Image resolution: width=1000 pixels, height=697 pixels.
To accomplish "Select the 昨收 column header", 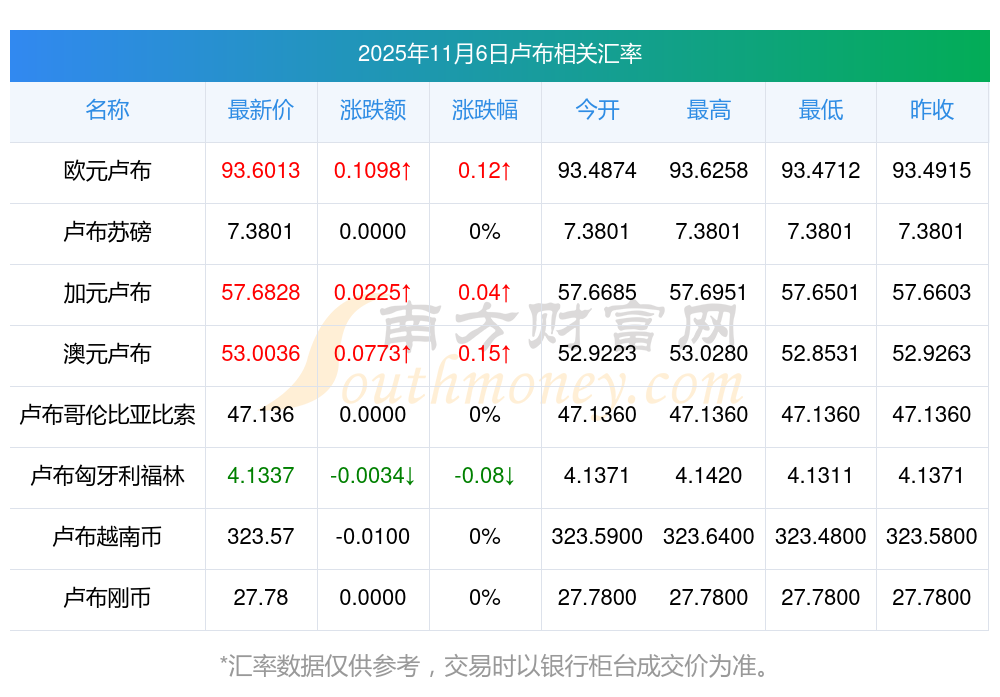I will click(932, 110).
